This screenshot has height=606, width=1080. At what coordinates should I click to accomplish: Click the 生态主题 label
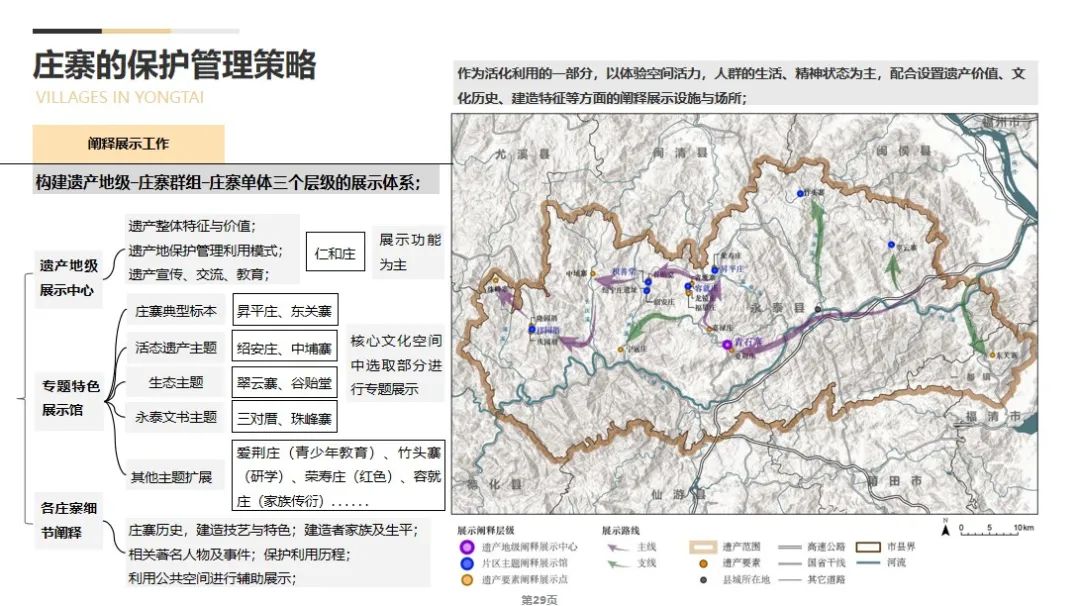pyautogui.click(x=176, y=383)
